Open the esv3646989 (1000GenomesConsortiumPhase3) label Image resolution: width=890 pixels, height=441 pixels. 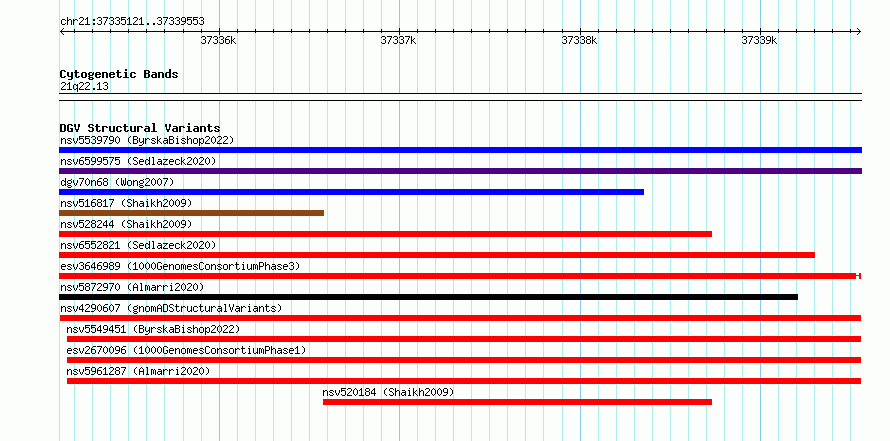pyautogui.click(x=180, y=266)
